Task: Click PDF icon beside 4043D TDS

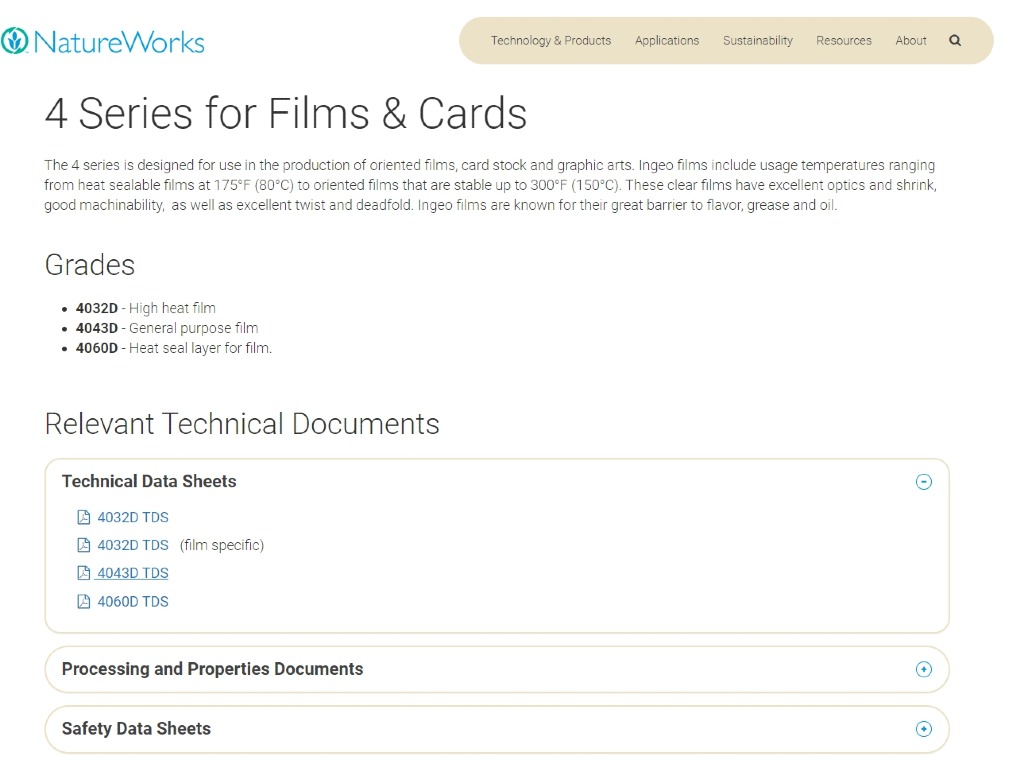Action: coord(84,573)
